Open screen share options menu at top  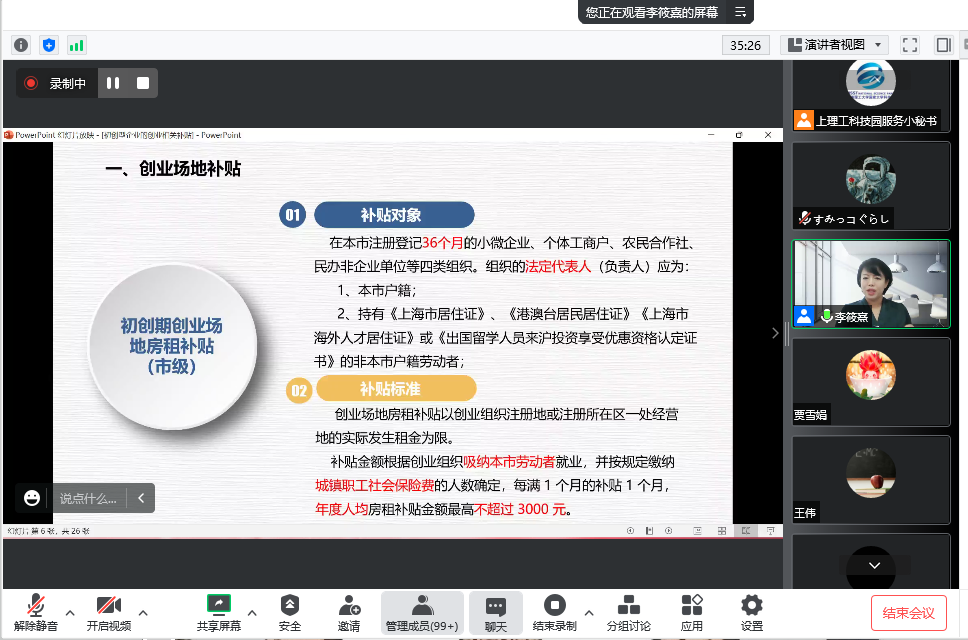(740, 12)
